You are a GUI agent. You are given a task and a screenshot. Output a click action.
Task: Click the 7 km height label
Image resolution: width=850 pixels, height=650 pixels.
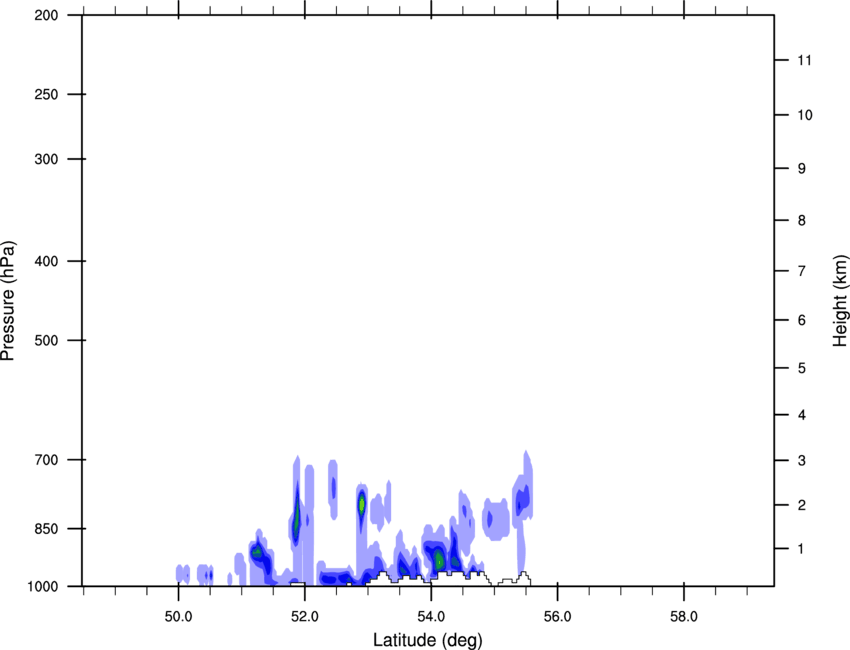click(802, 271)
